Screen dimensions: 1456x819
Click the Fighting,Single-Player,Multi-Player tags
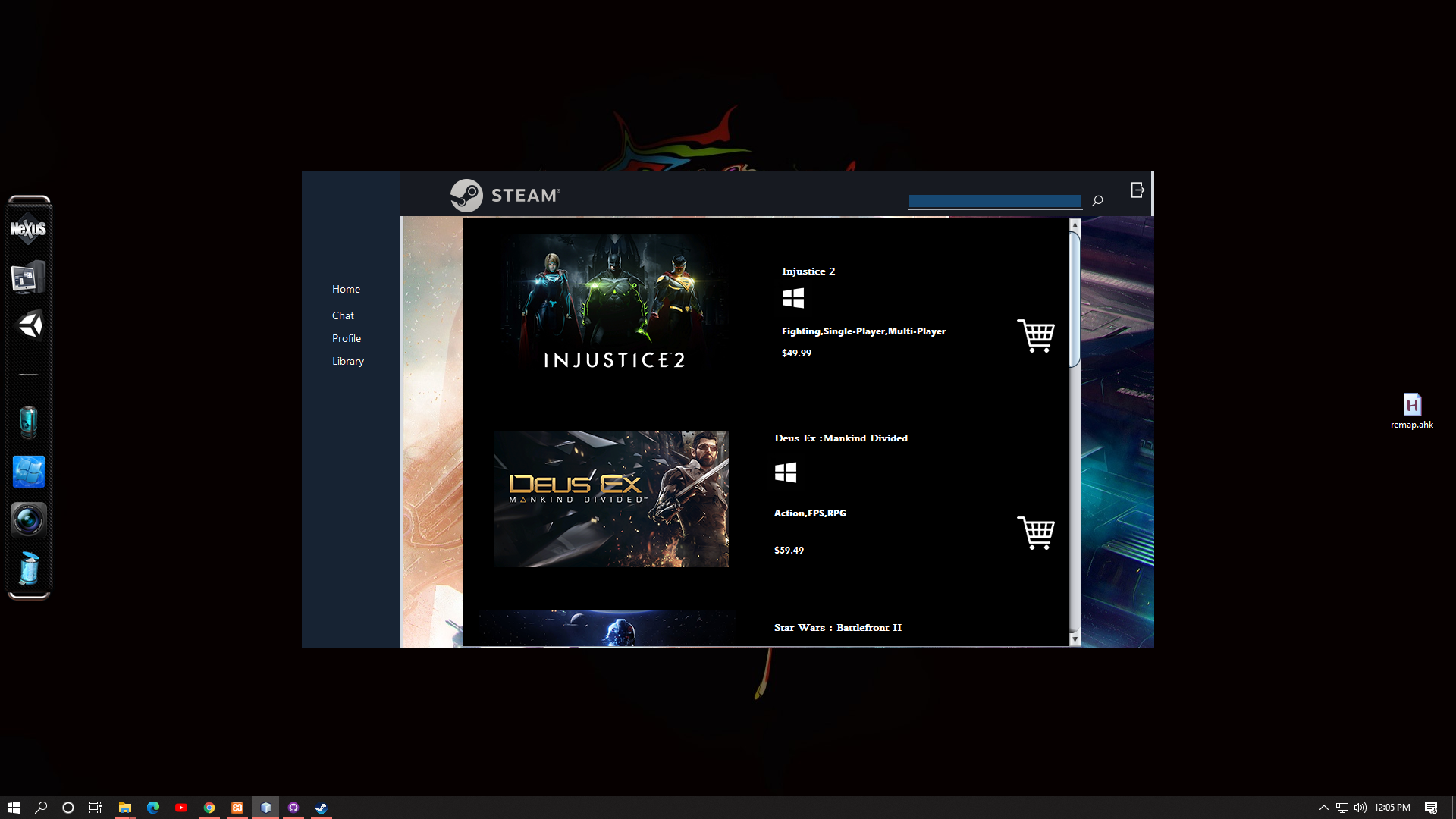(x=864, y=331)
